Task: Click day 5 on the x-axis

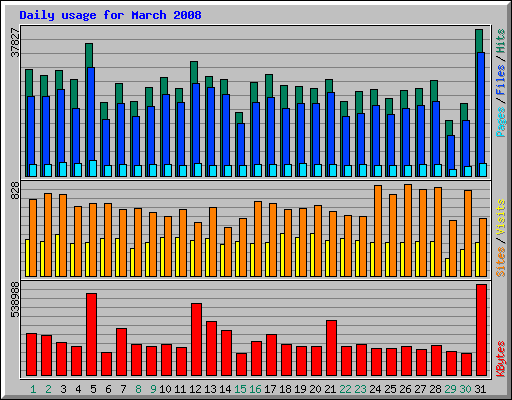Action: tap(93, 389)
